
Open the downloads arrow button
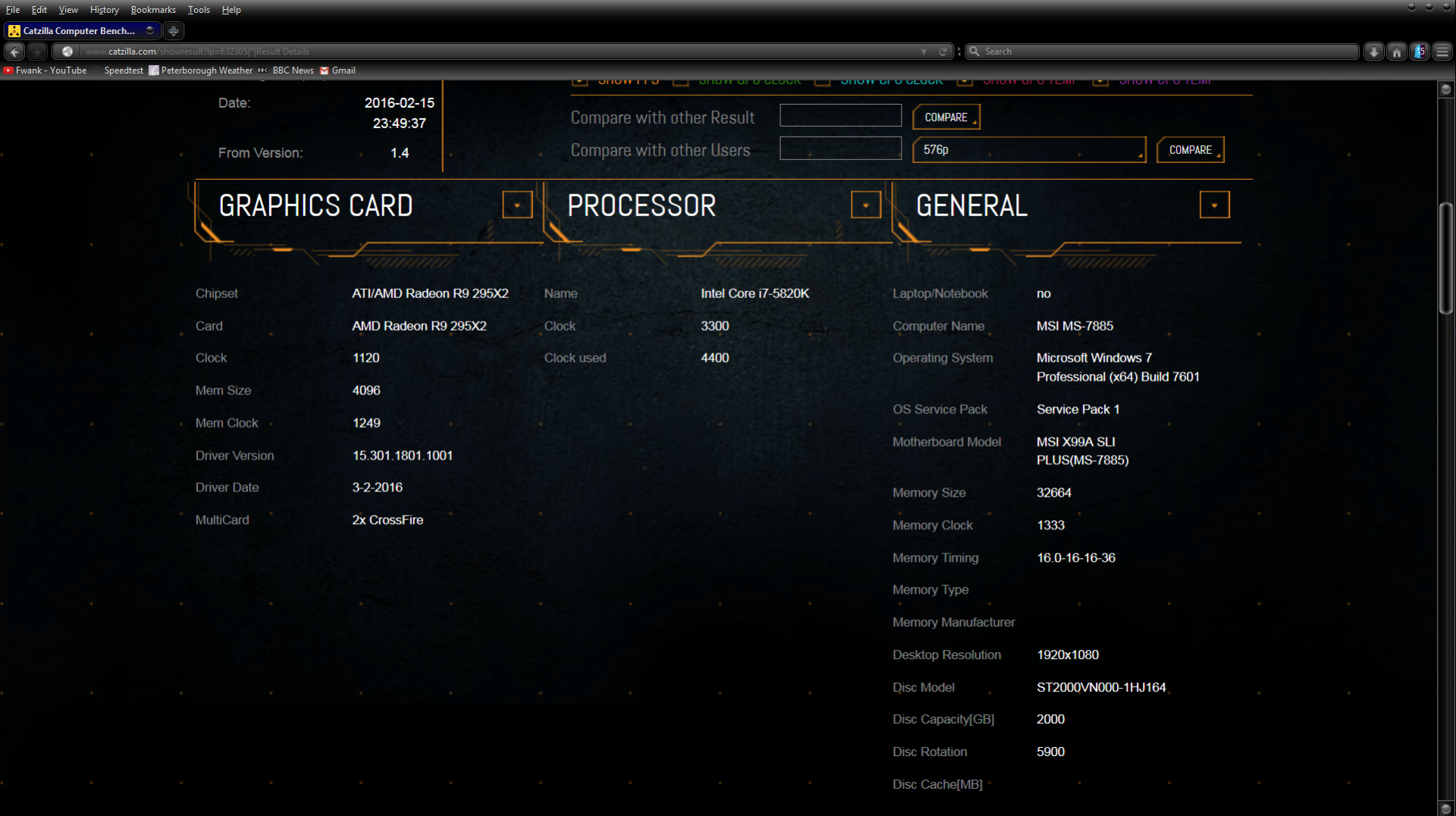tap(1373, 52)
